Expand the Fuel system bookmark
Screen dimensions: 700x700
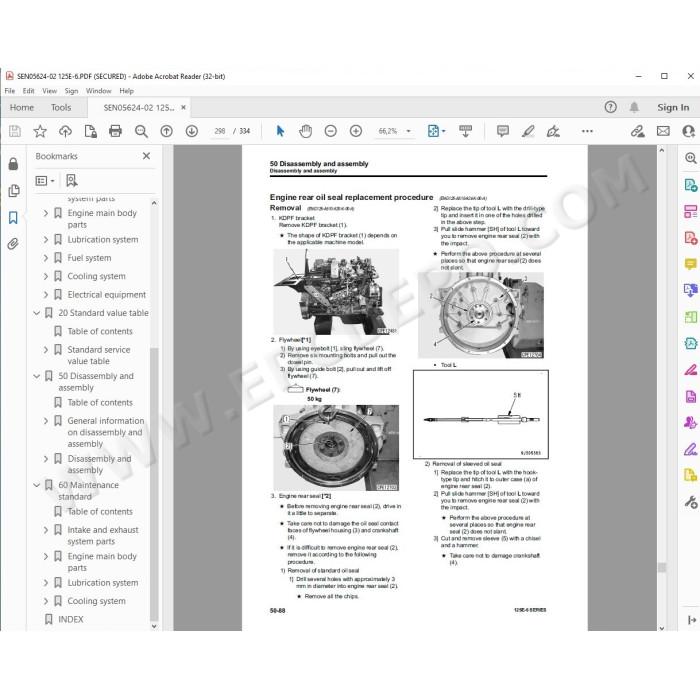click(46, 258)
